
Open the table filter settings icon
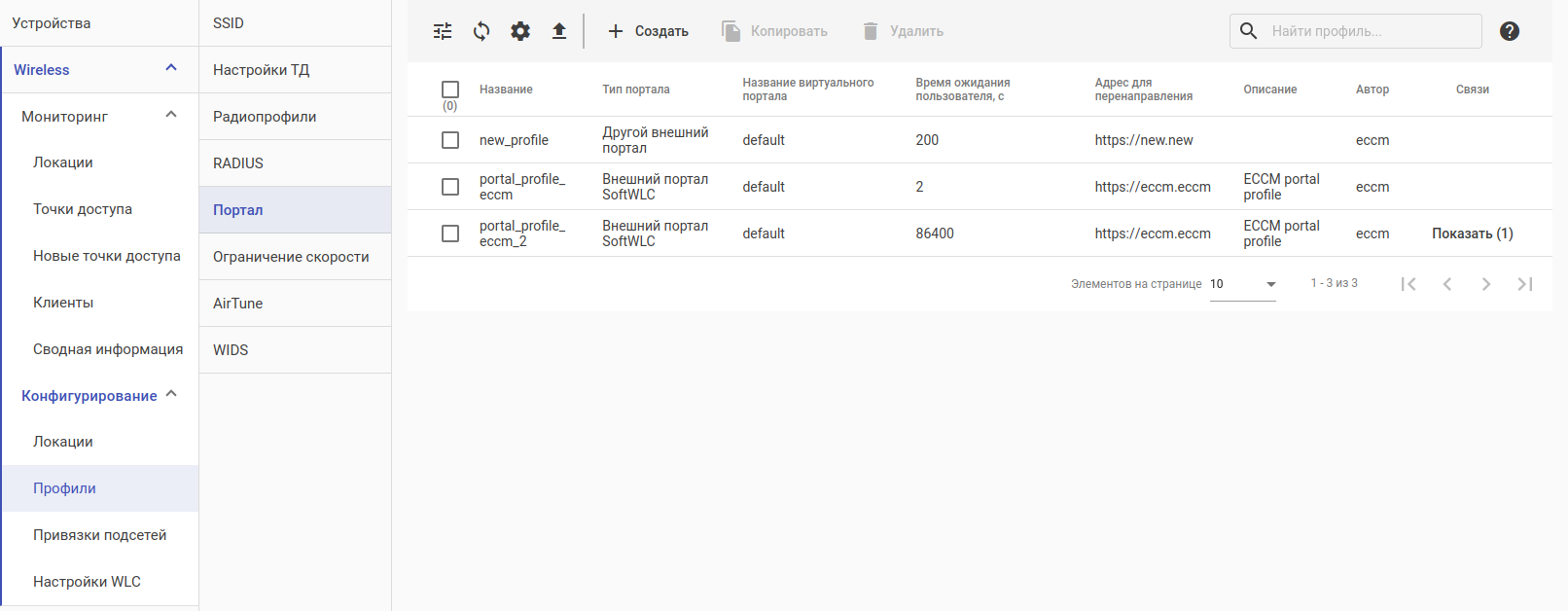tap(443, 31)
